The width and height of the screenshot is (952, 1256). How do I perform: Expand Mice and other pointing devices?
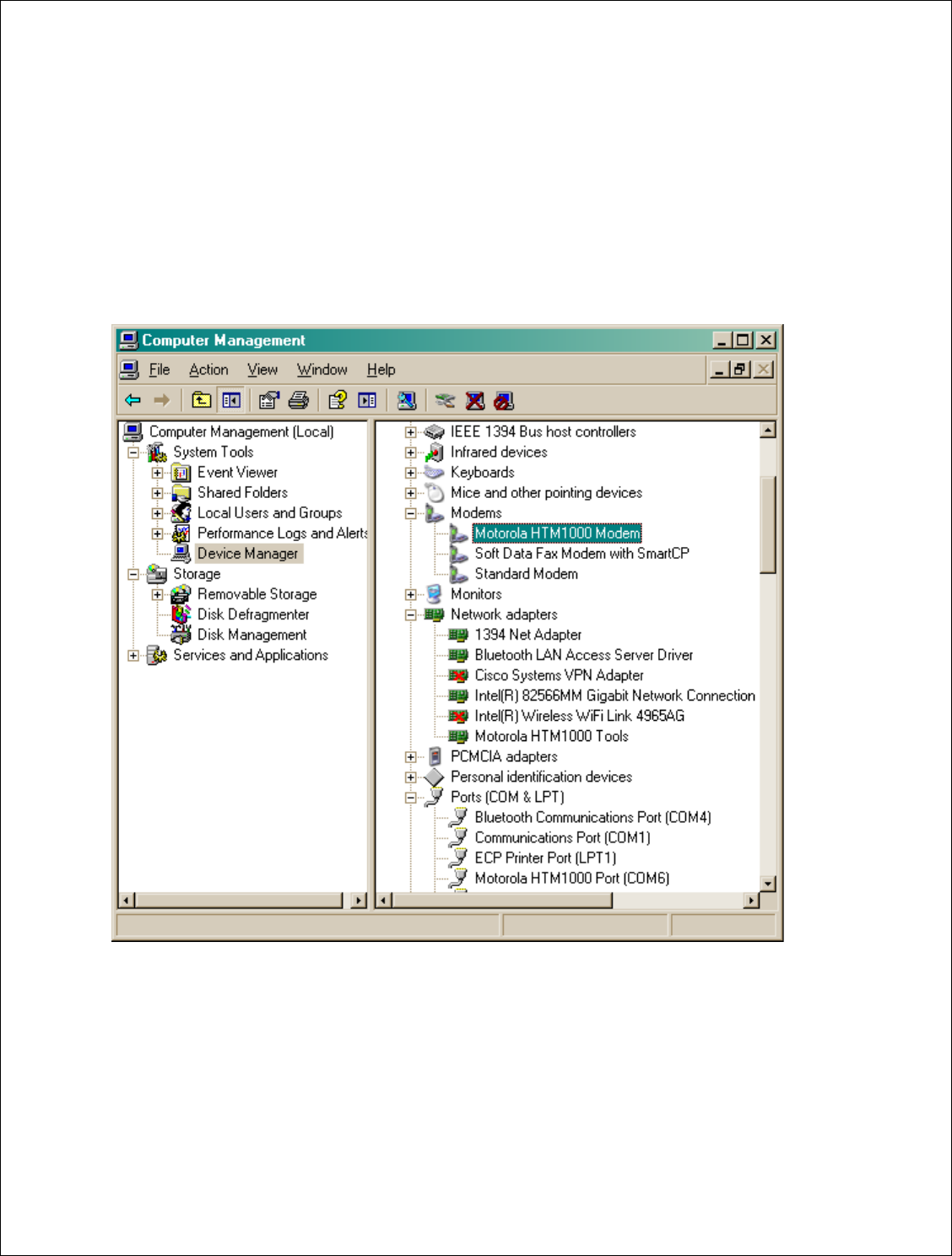point(411,493)
